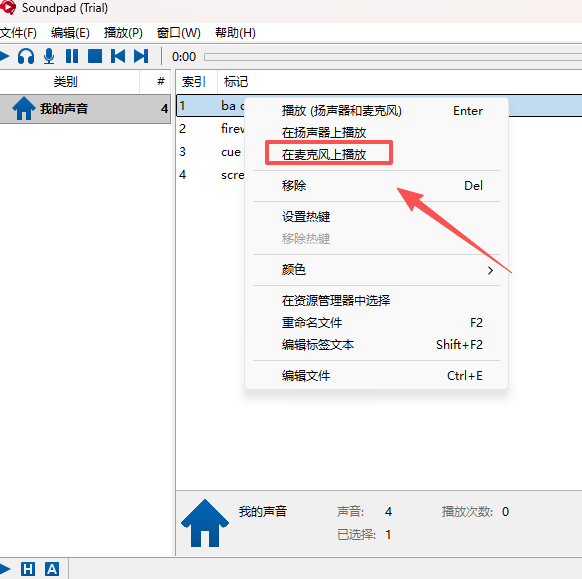This screenshot has width=582, height=579.
Task: Click the A icon in status bar
Action: pyautogui.click(x=52, y=569)
